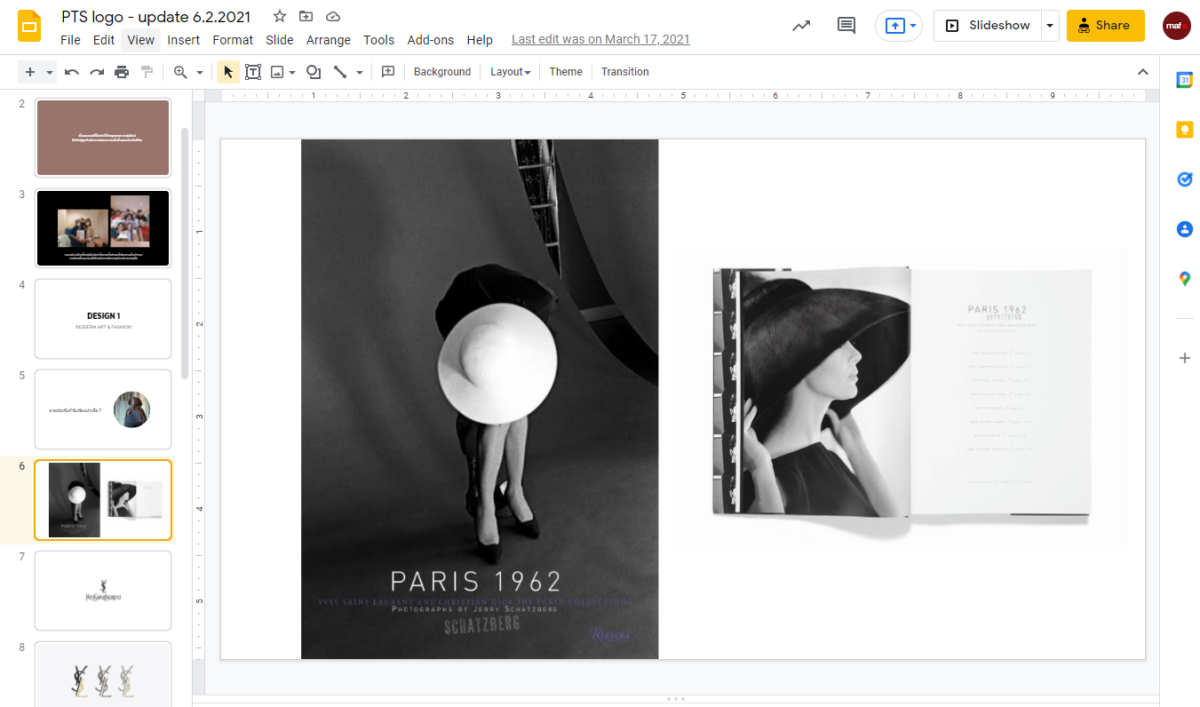1200x707 pixels.
Task: Select the Line tool
Action: pyautogui.click(x=341, y=71)
